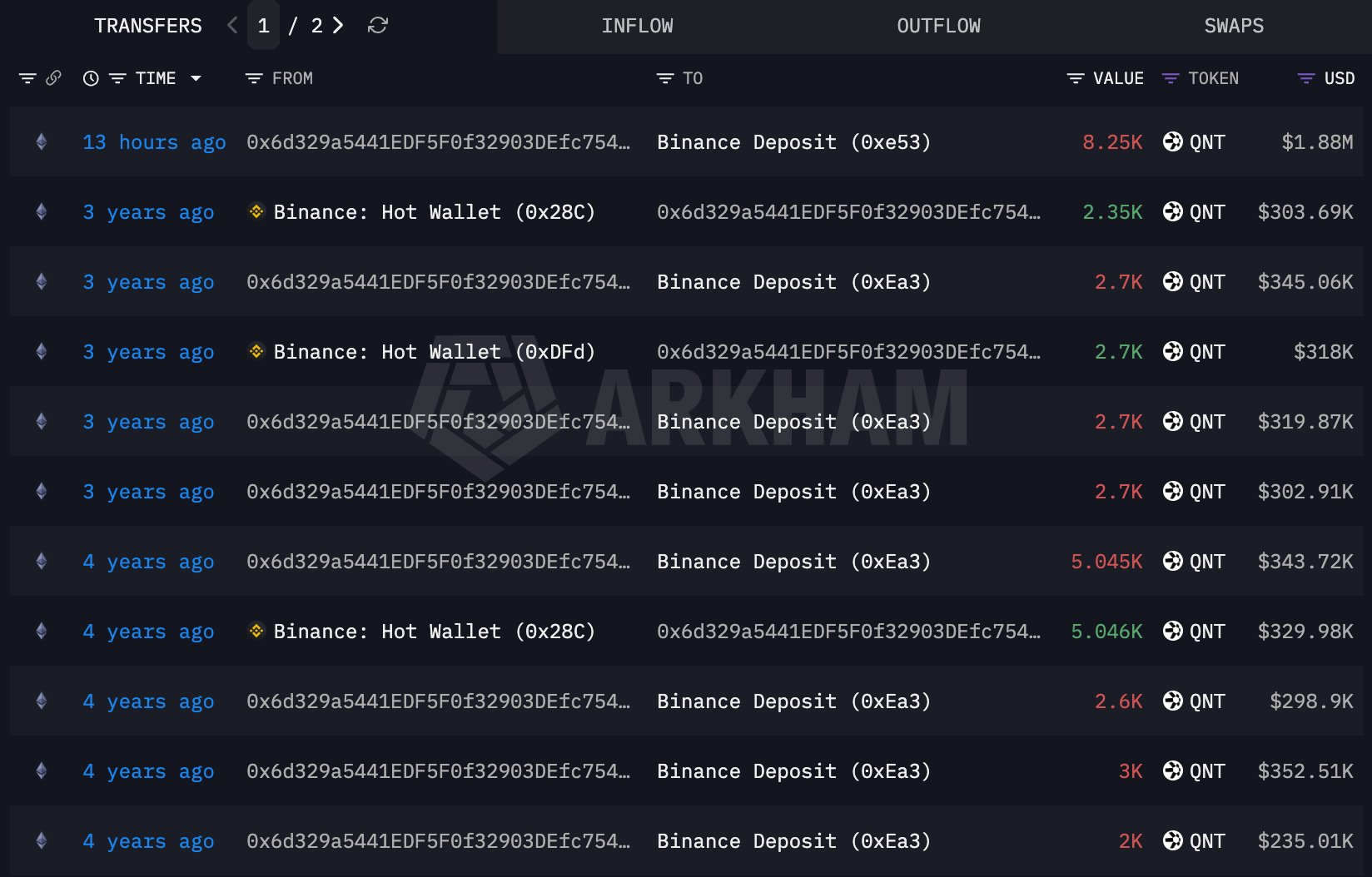Click the $302.91K USD value
Image resolution: width=1372 pixels, height=877 pixels.
pos(1305,492)
